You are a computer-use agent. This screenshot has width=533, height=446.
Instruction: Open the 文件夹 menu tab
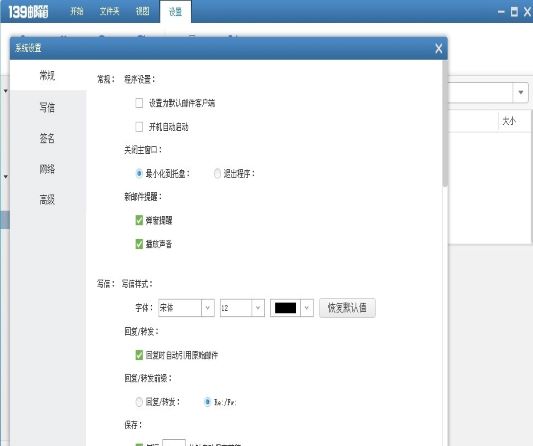coord(109,12)
